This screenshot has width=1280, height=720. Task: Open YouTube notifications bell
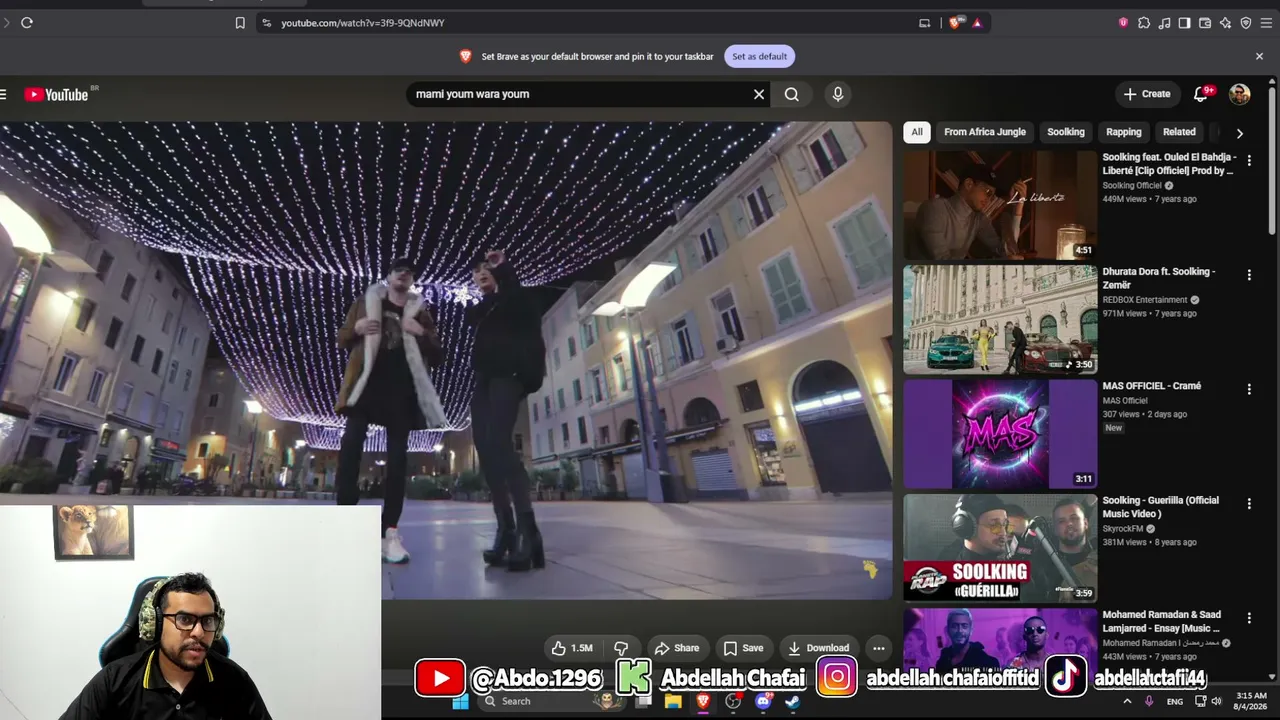pyautogui.click(x=1201, y=94)
